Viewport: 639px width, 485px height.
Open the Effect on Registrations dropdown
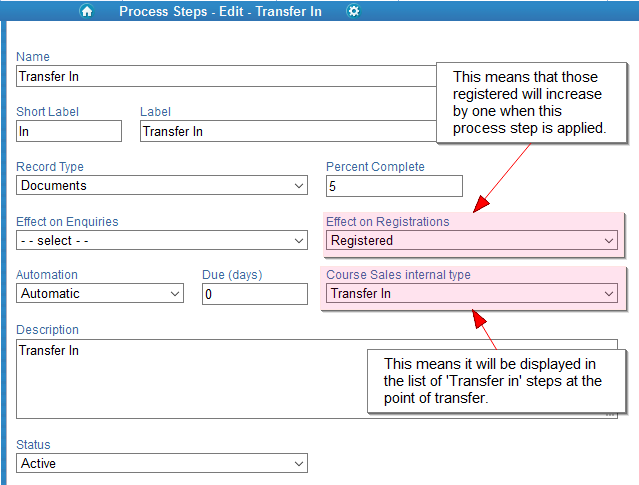[x=472, y=240]
